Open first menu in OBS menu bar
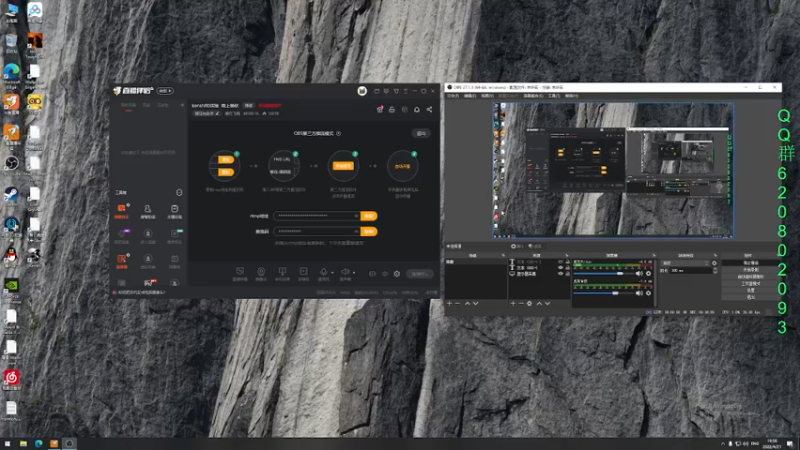The image size is (800, 450). (x=453, y=96)
